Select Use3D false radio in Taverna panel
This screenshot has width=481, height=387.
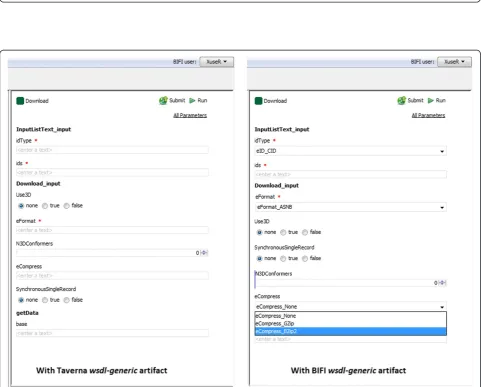click(66, 206)
